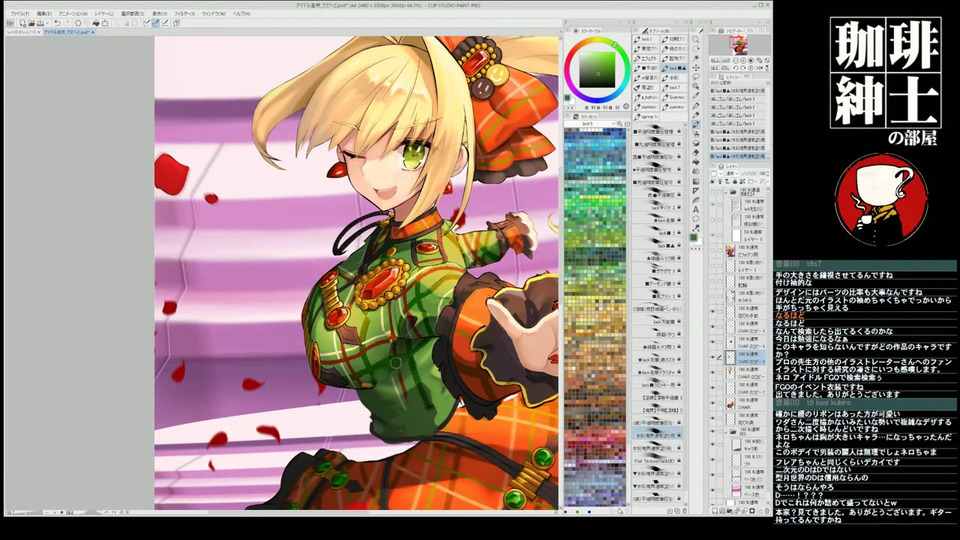Select the Text tool
Screen dimensions: 960x540
[696, 209]
